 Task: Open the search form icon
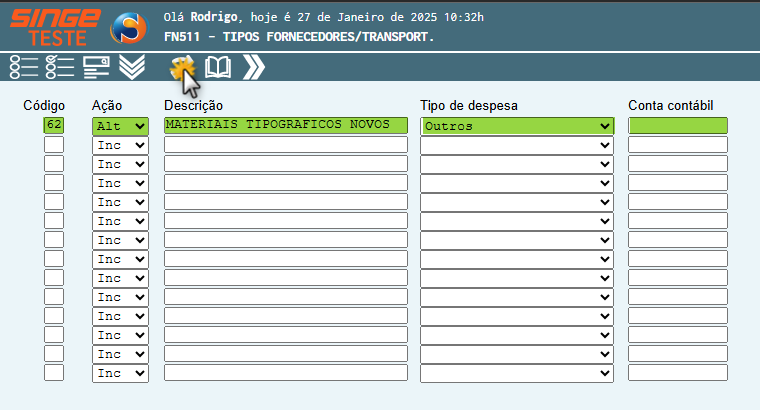click(96, 67)
